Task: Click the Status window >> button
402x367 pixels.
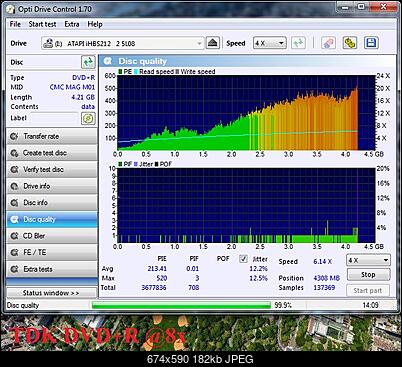Action: (52, 293)
